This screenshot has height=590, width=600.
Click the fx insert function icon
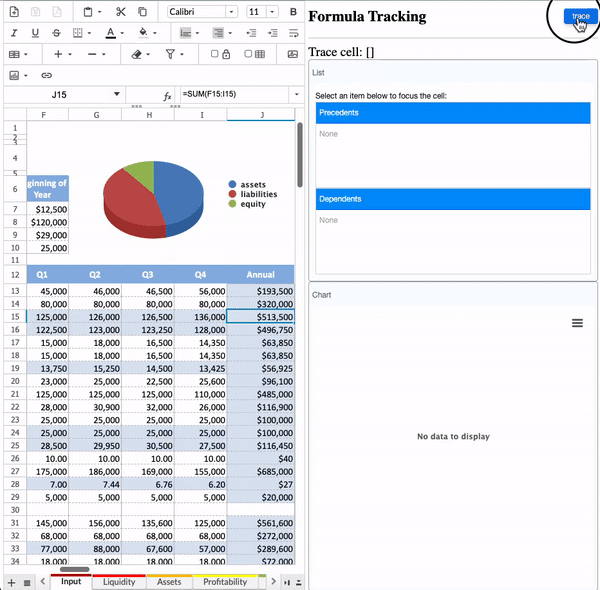(167, 96)
